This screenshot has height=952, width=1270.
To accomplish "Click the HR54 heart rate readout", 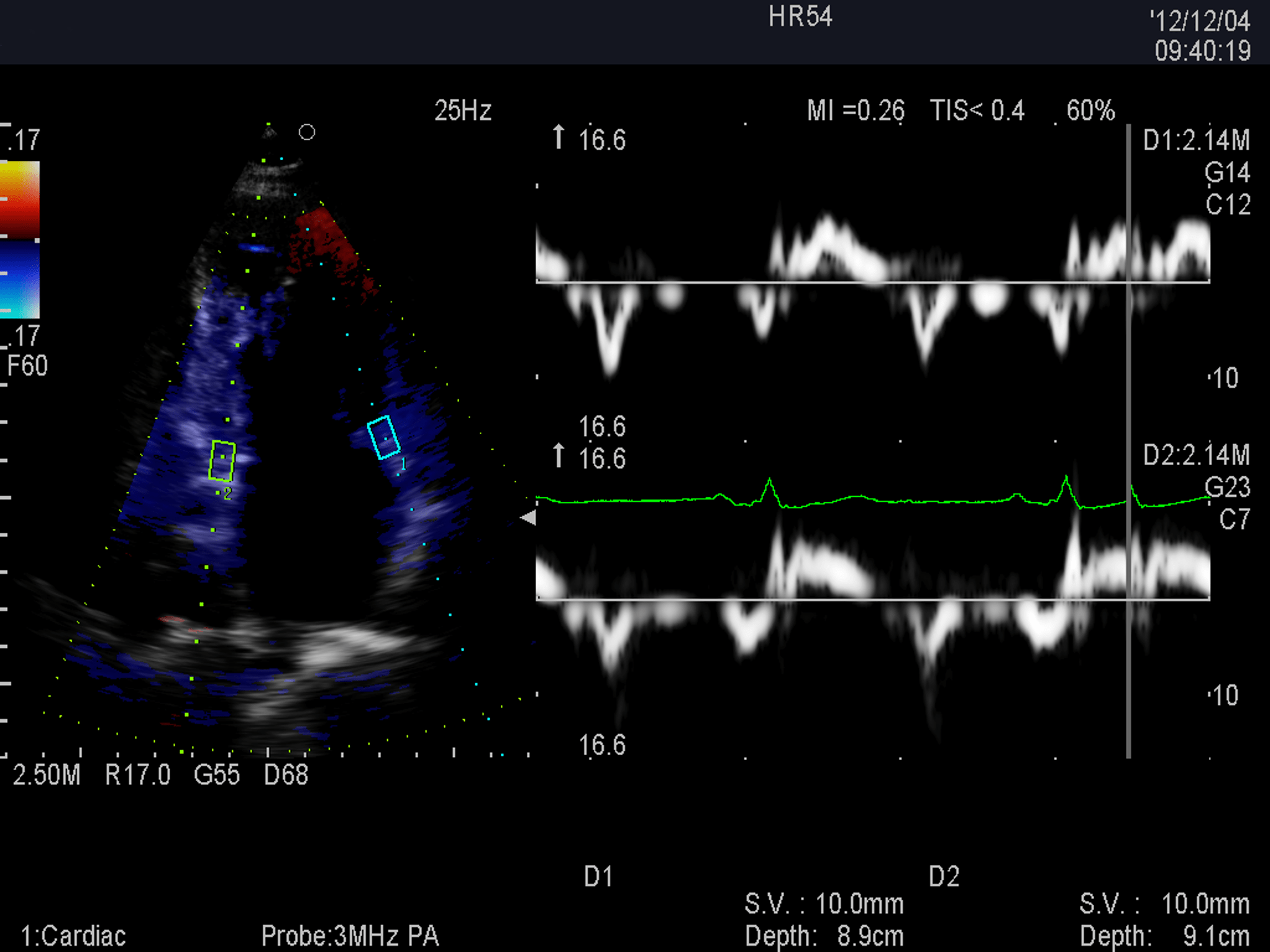I will coord(800,17).
